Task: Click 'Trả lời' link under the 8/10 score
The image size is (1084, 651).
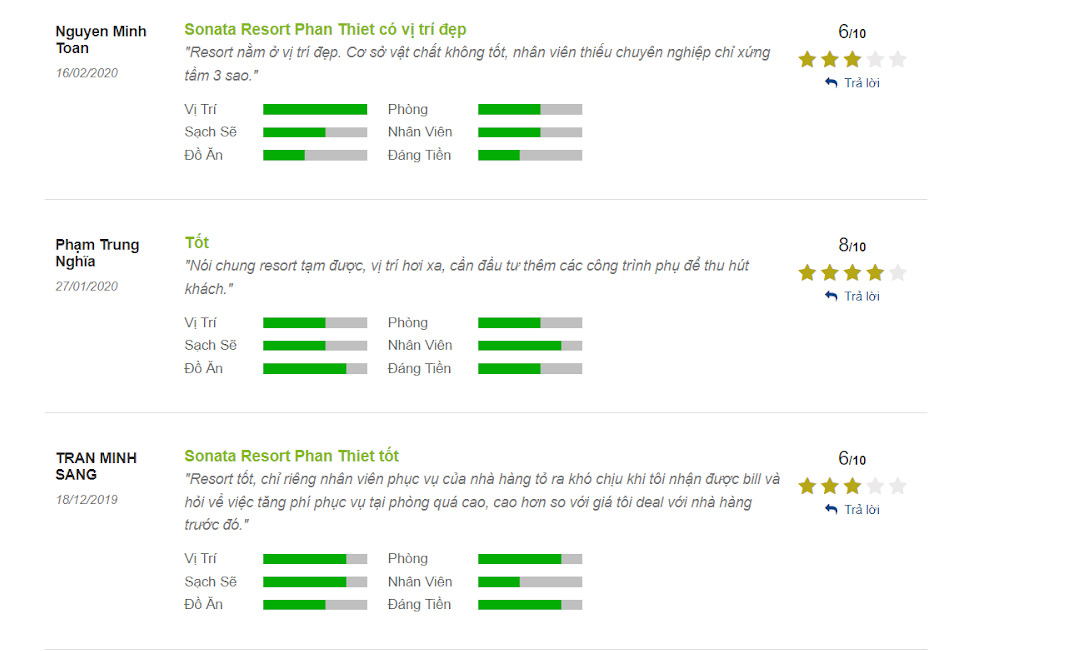Action: coord(861,296)
